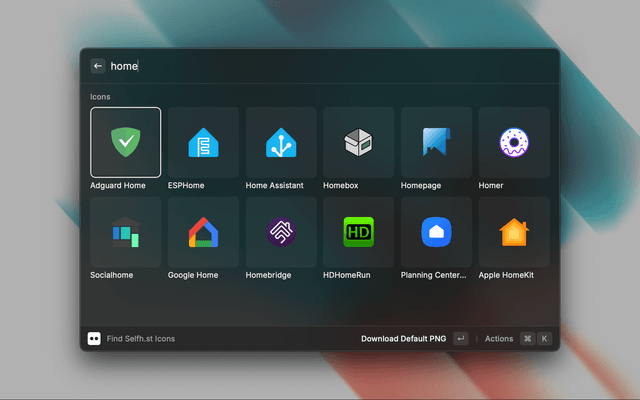The image size is (640, 400).
Task: Select the Homebridge icon
Action: pyautogui.click(x=281, y=232)
